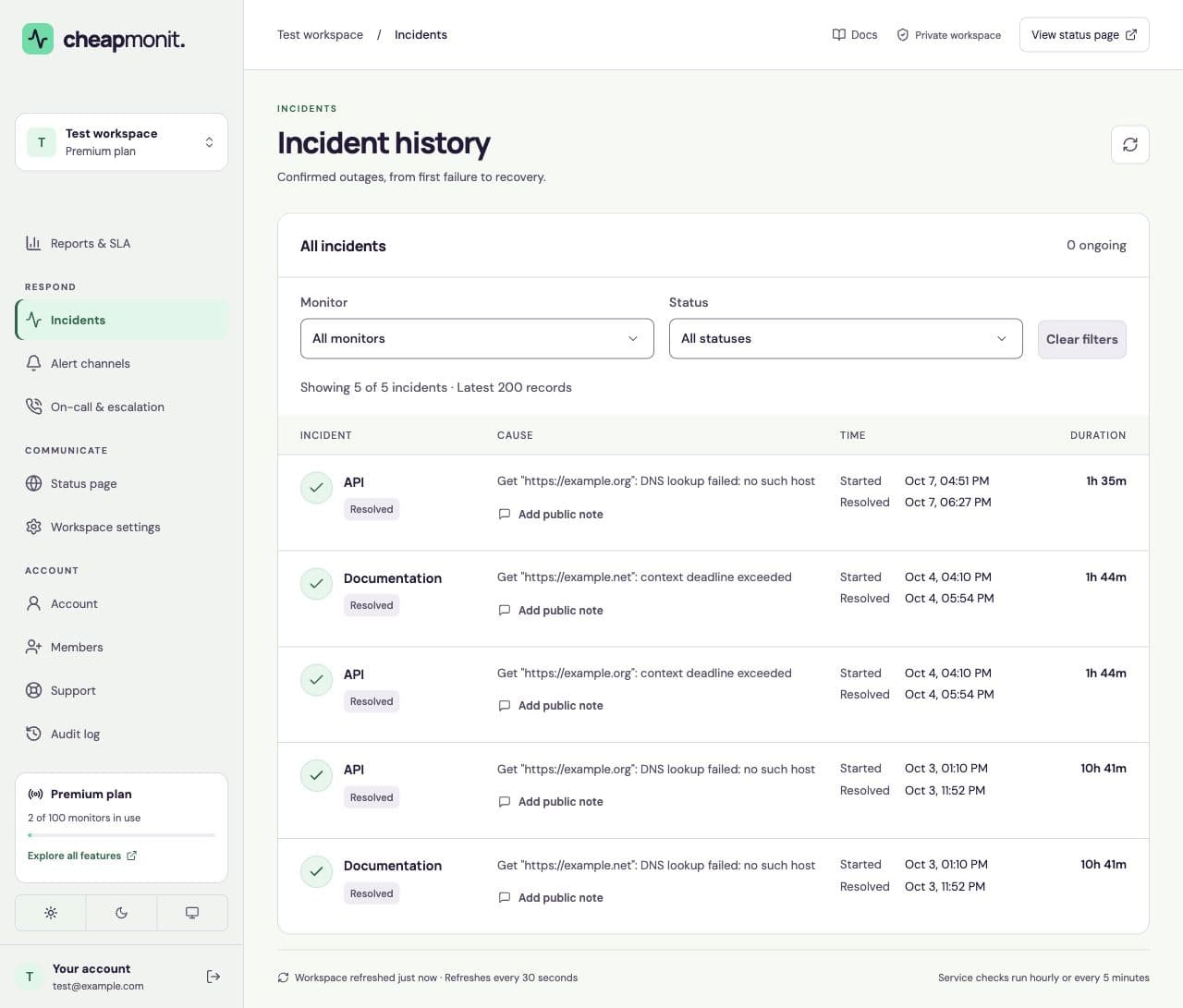The image size is (1183, 1008).
Task: Open On-call & escalation page
Action: pyautogui.click(x=121, y=407)
